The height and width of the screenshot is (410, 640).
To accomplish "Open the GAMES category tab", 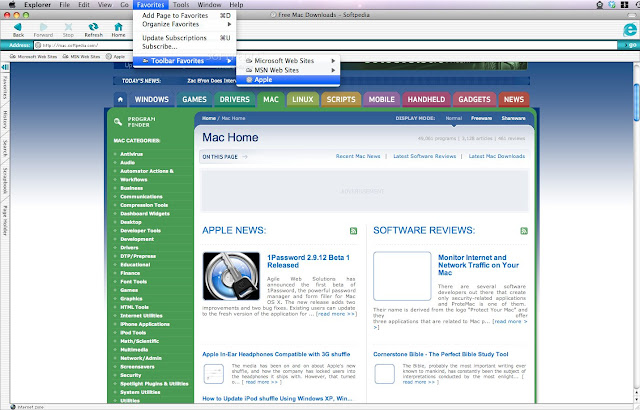I will [194, 100].
